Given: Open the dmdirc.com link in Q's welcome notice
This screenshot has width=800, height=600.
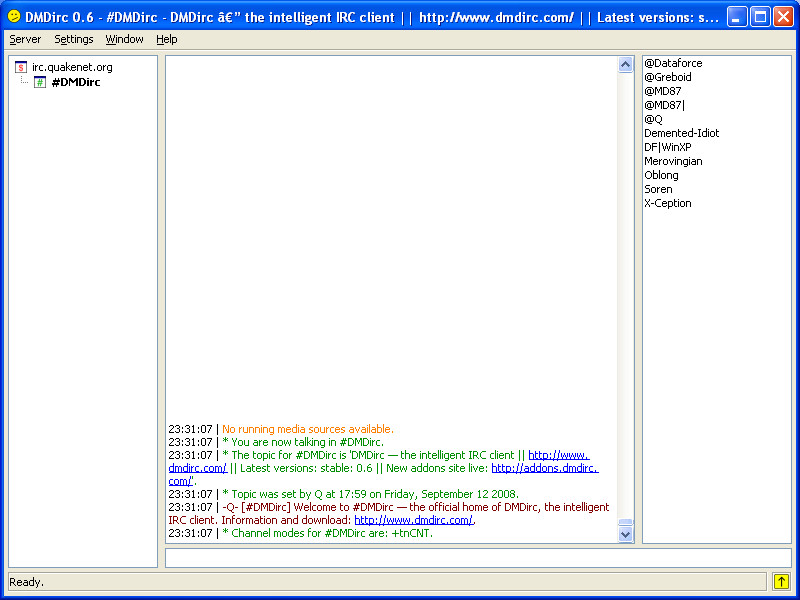Looking at the screenshot, I should (414, 520).
